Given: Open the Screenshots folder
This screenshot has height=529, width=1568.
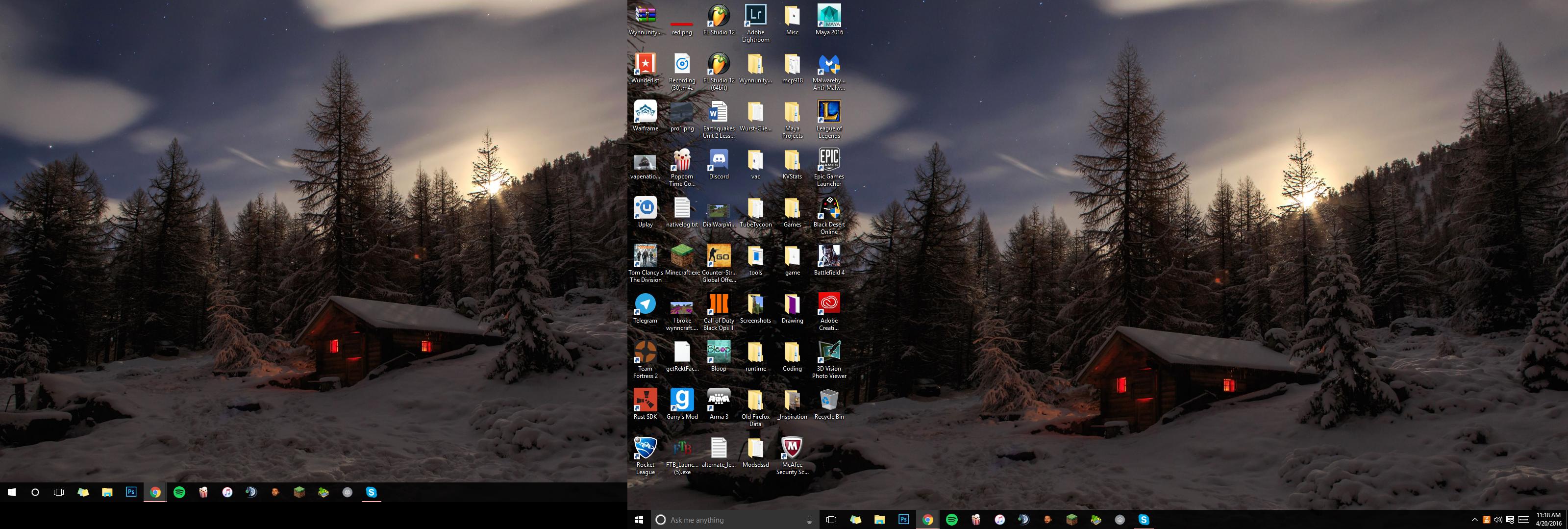Looking at the screenshot, I should [x=755, y=308].
